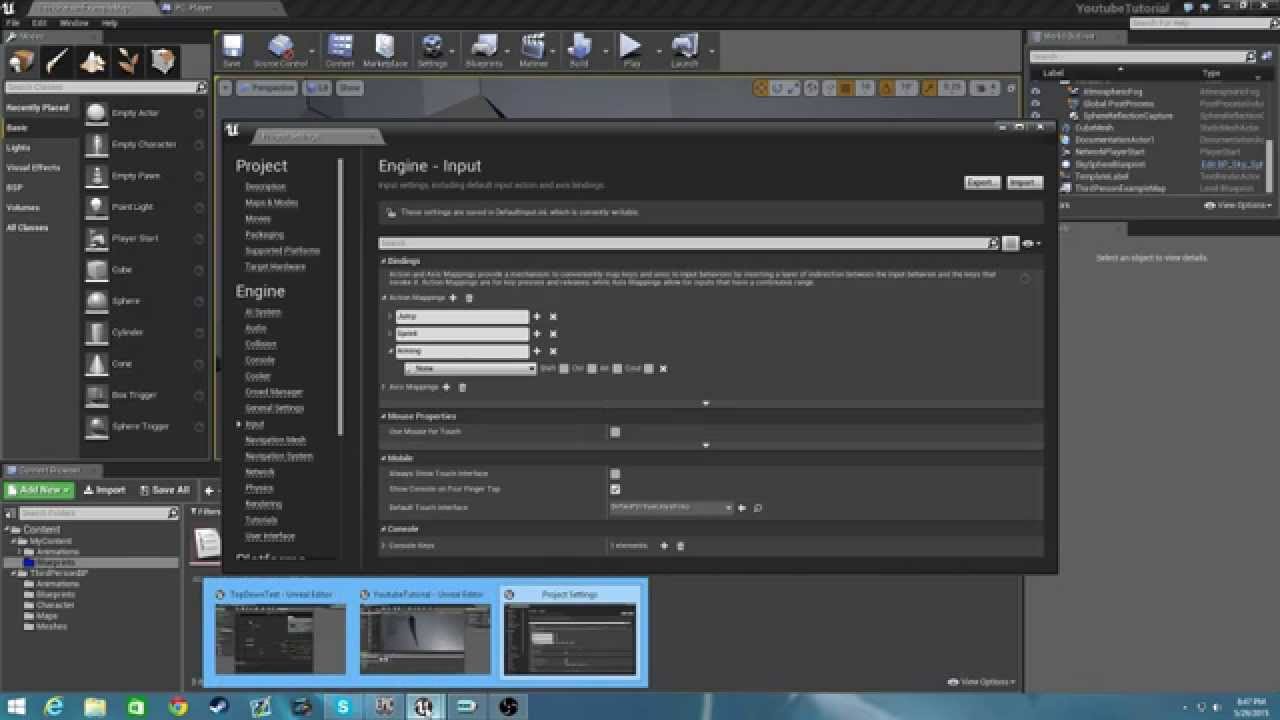The width and height of the screenshot is (1280, 720).
Task: Select the Foliage mode icon
Action: tap(128, 62)
